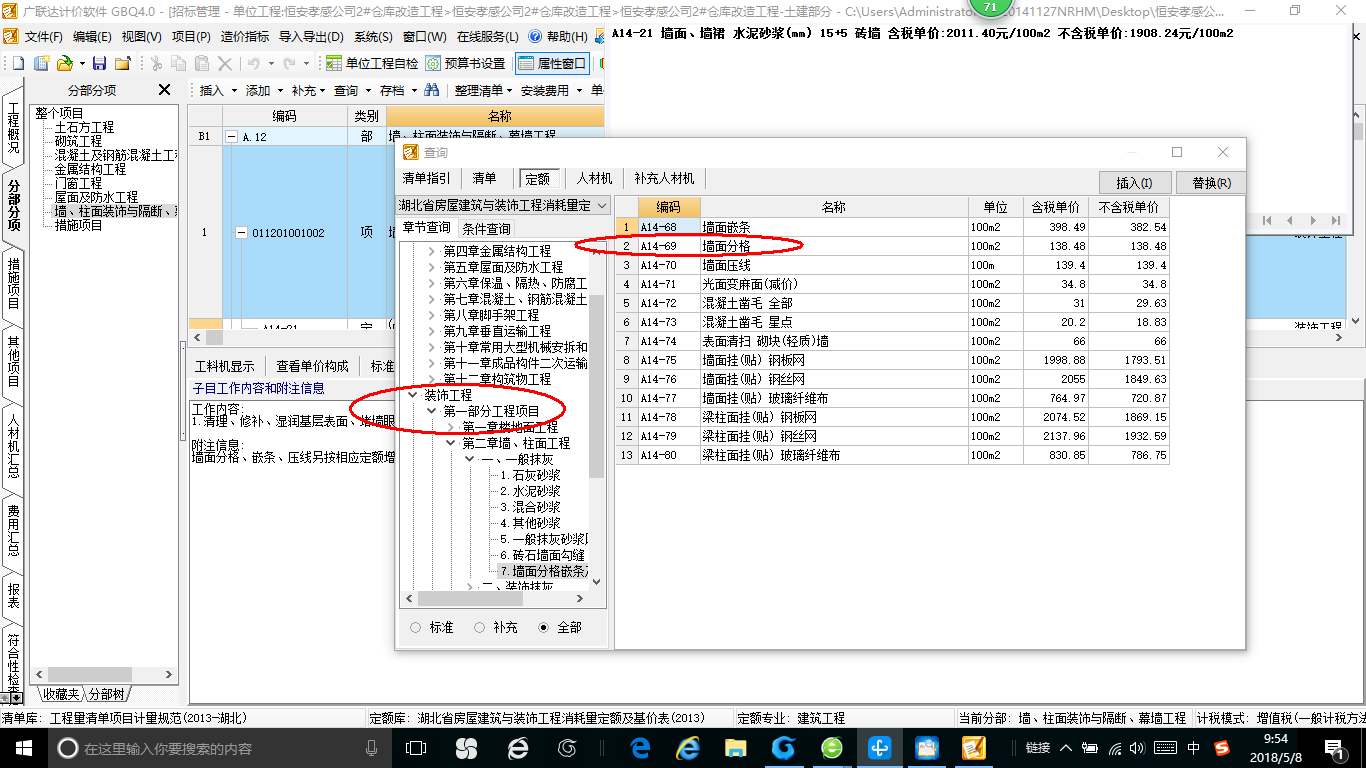
Task: Open Task View on the taskbar
Action: tap(416, 748)
